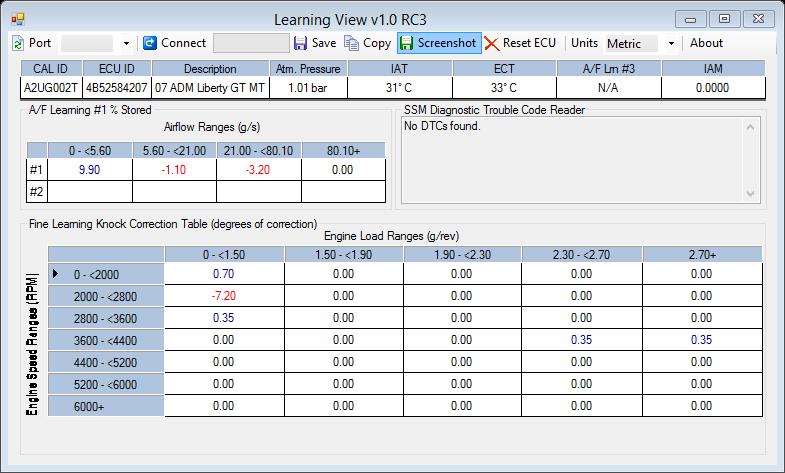Viewport: 785px width, 473px height.
Task: Select the 9.90 A/F learning cell
Action: point(88,170)
